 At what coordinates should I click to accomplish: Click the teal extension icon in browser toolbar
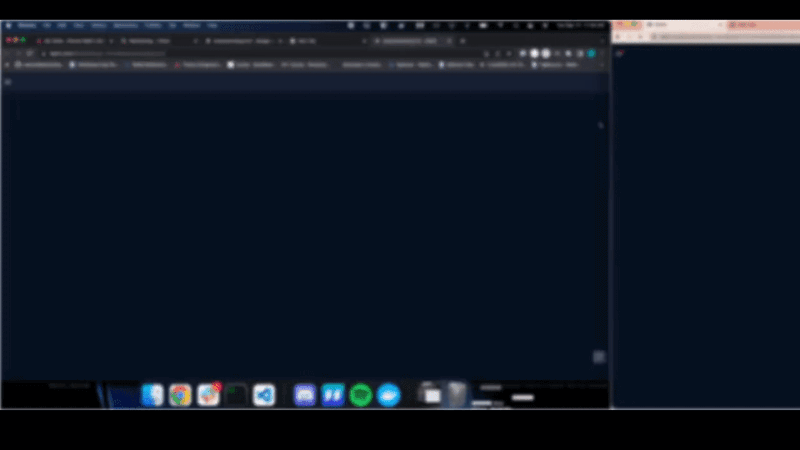pos(591,53)
